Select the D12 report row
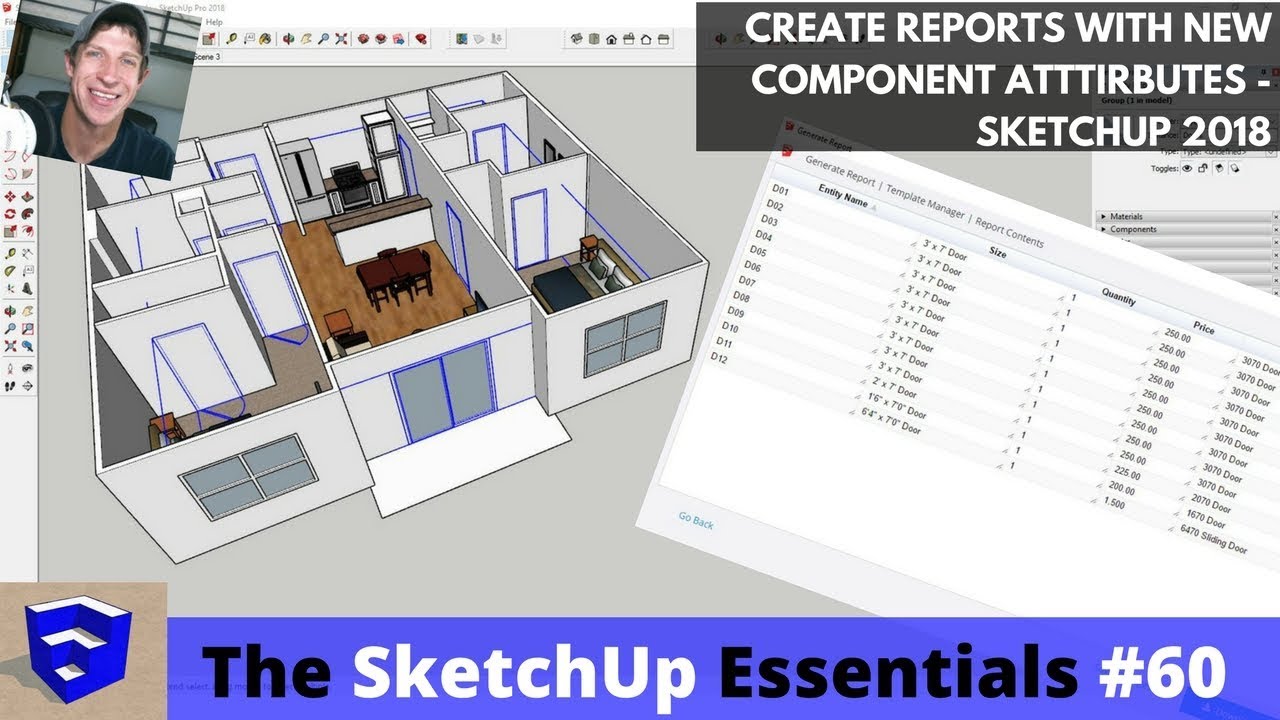This screenshot has height=720, width=1280. point(719,357)
